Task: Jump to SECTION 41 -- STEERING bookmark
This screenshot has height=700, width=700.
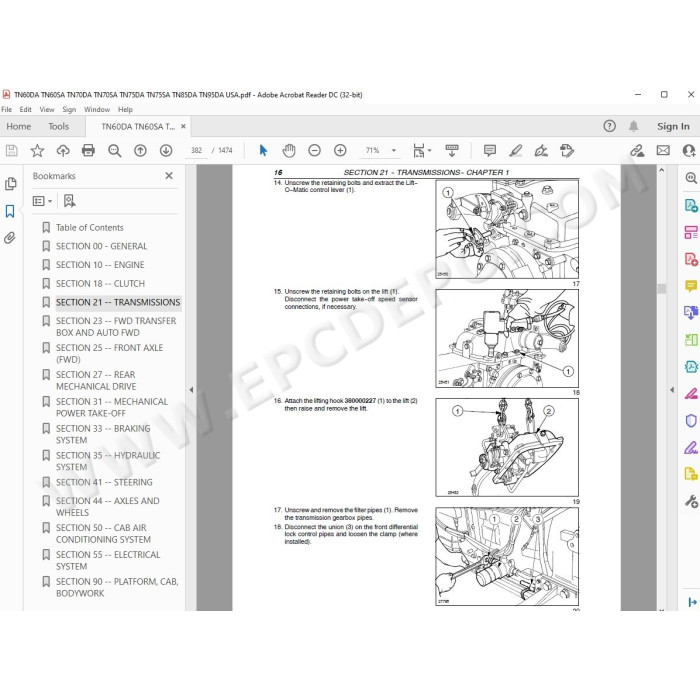Action: (x=104, y=483)
